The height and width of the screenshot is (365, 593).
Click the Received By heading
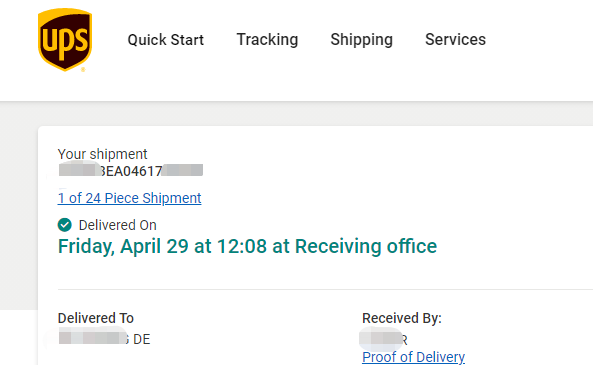point(402,318)
